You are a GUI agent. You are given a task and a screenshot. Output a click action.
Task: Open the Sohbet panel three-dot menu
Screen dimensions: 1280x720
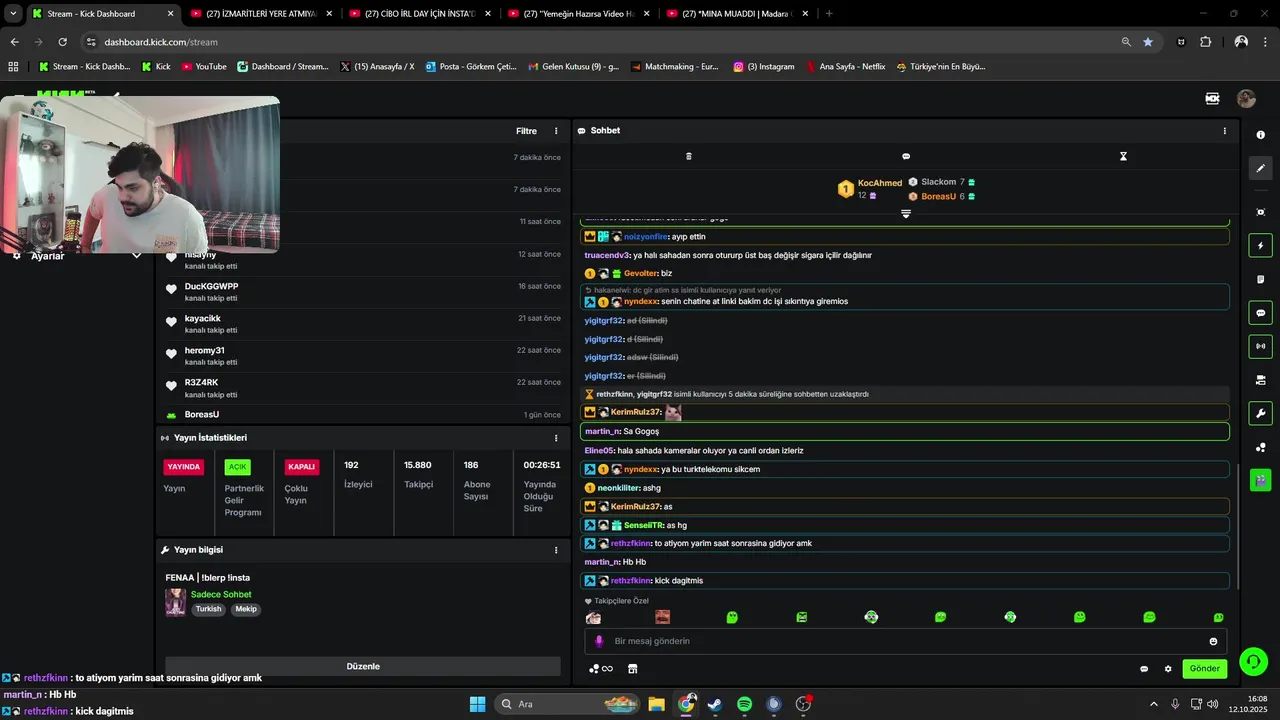pos(1224,131)
